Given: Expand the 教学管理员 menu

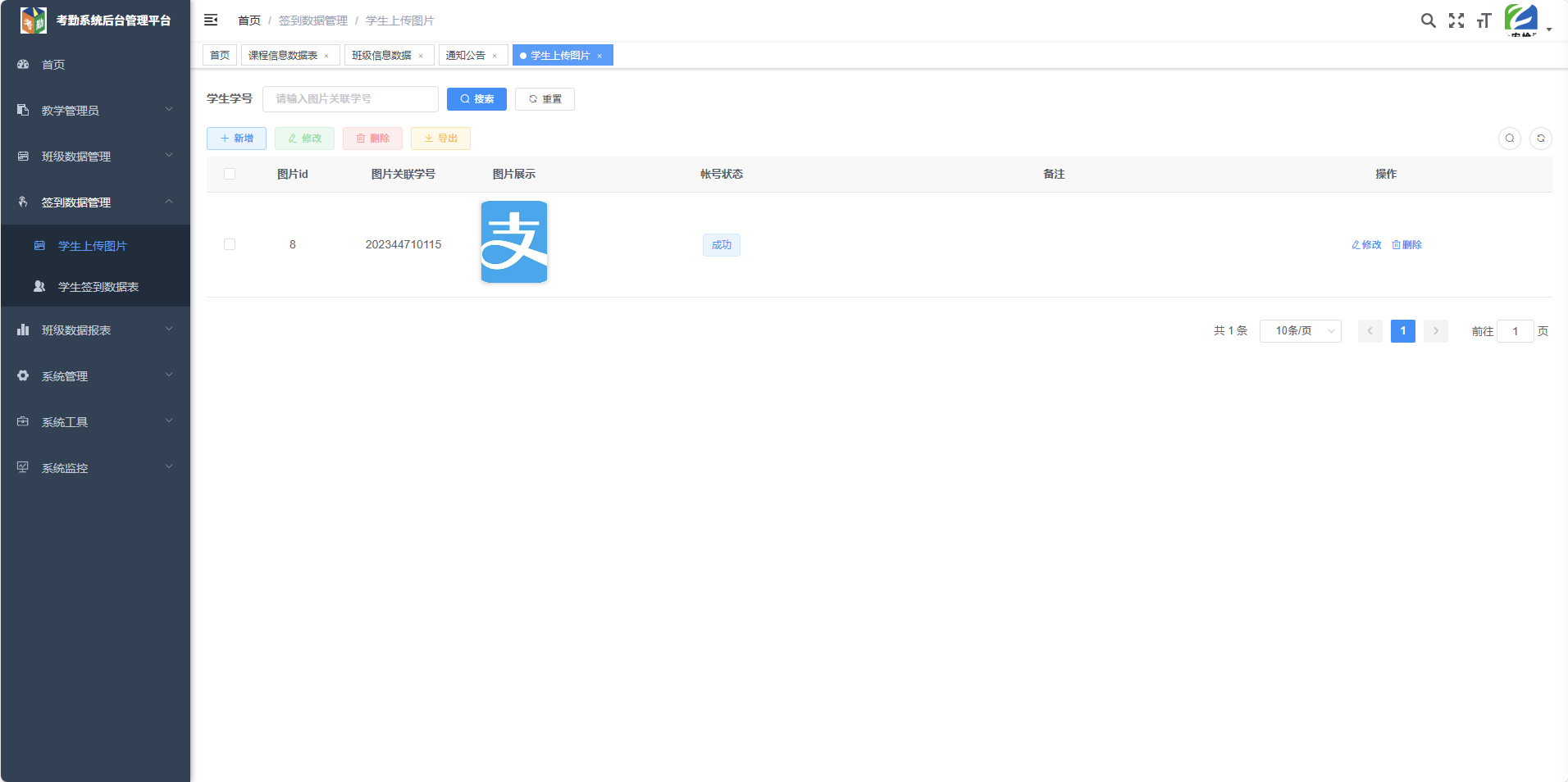Looking at the screenshot, I should point(169,109).
